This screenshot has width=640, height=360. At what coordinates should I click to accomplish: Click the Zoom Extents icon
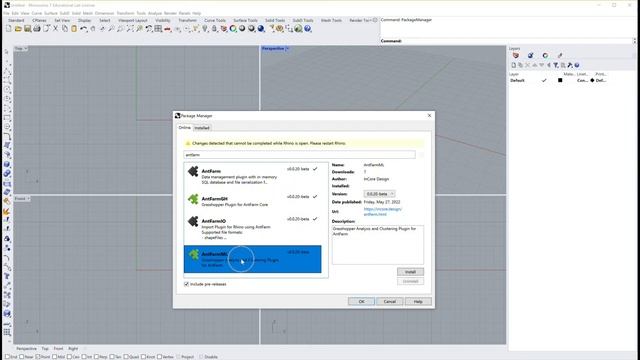pos(130,29)
